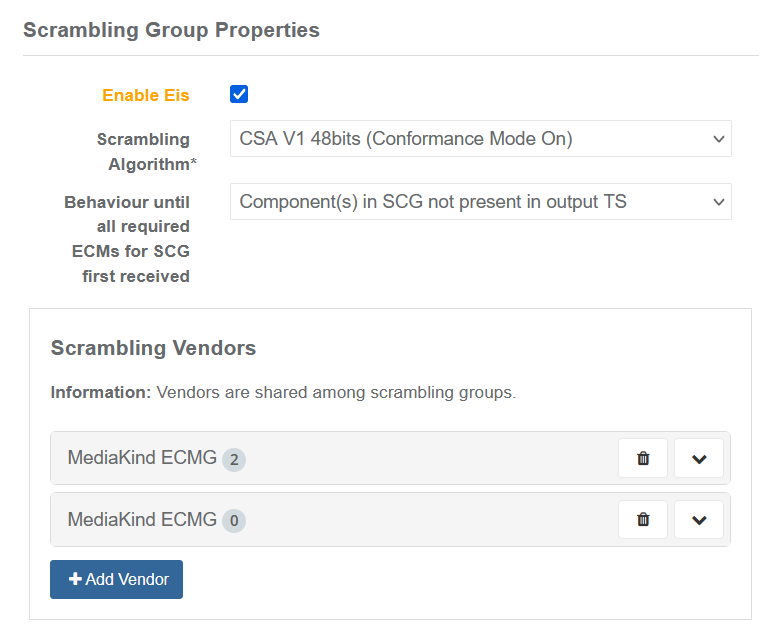779x639 pixels.
Task: Expand the MediaKind ECMG vendor showing count 2
Action: pyautogui.click(x=699, y=459)
